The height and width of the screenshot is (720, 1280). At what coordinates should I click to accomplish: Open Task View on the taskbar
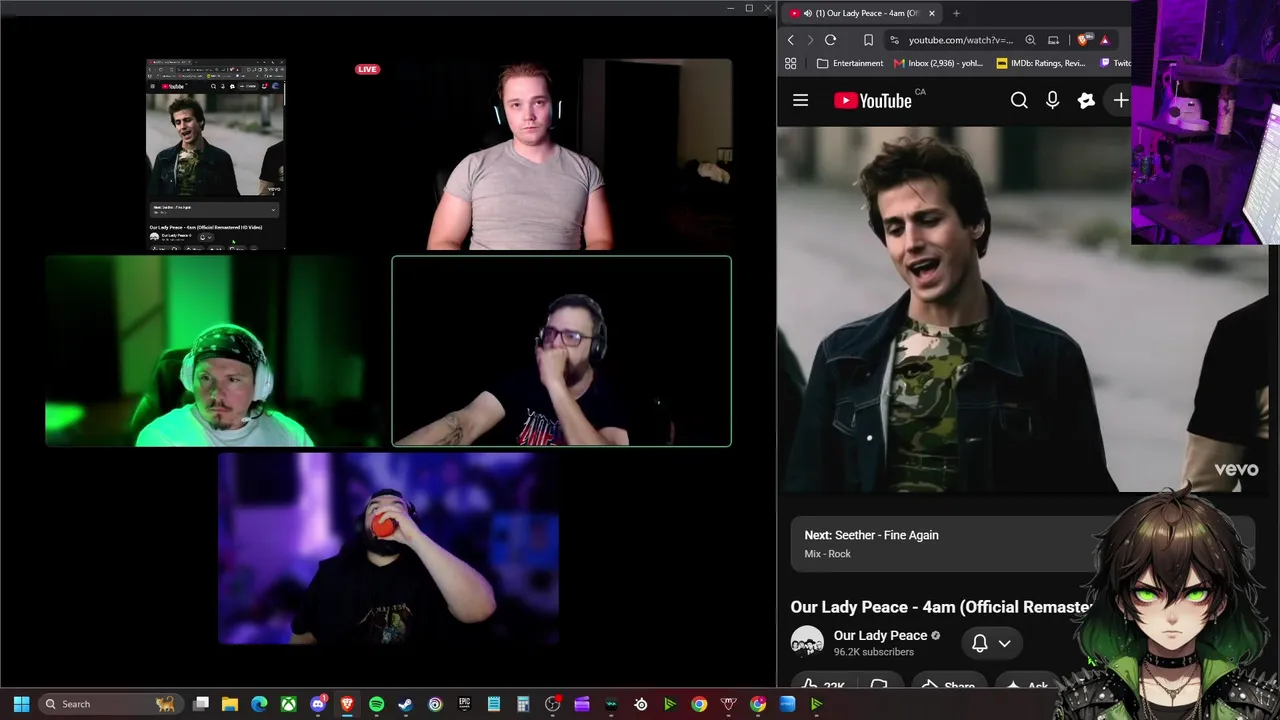click(201, 704)
